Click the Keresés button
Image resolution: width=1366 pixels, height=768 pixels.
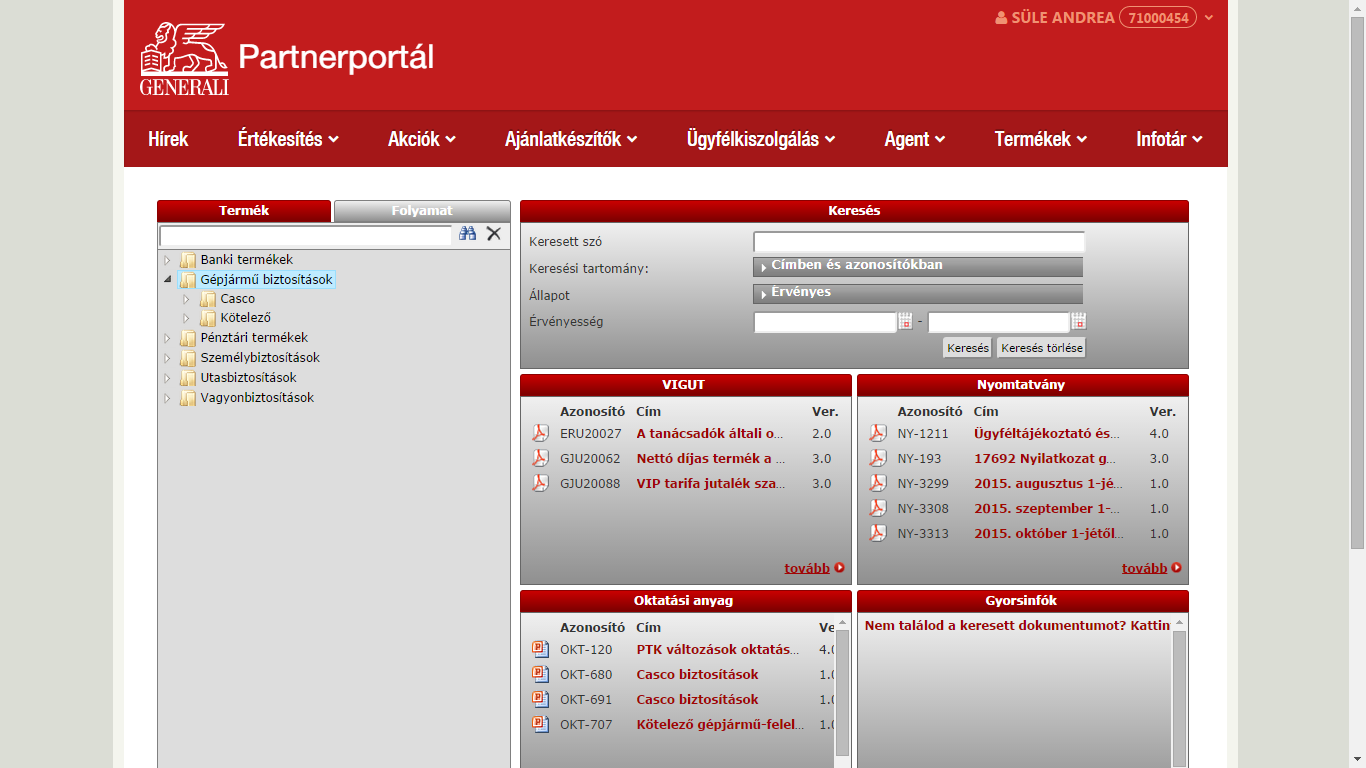967,348
